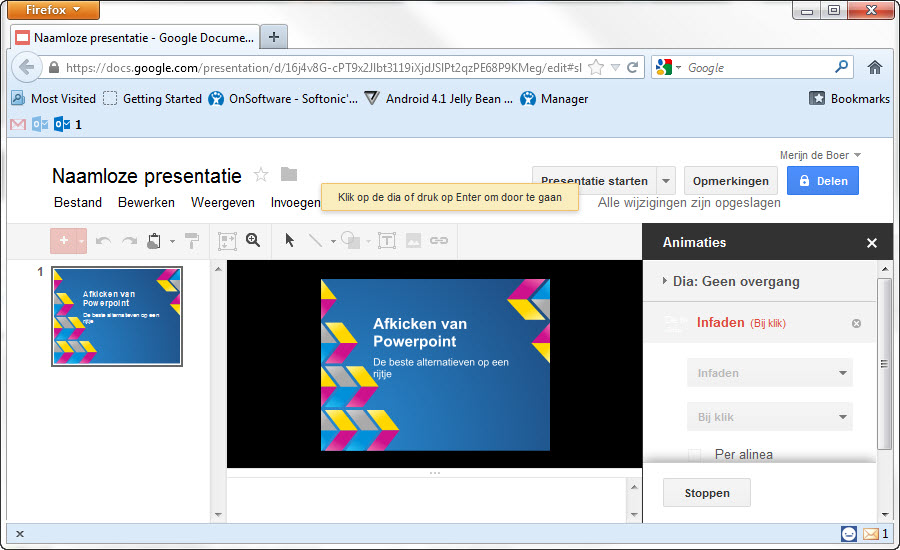This screenshot has height=550, width=900.
Task: Open the new slide dropdown arrow
Action: 82,241
